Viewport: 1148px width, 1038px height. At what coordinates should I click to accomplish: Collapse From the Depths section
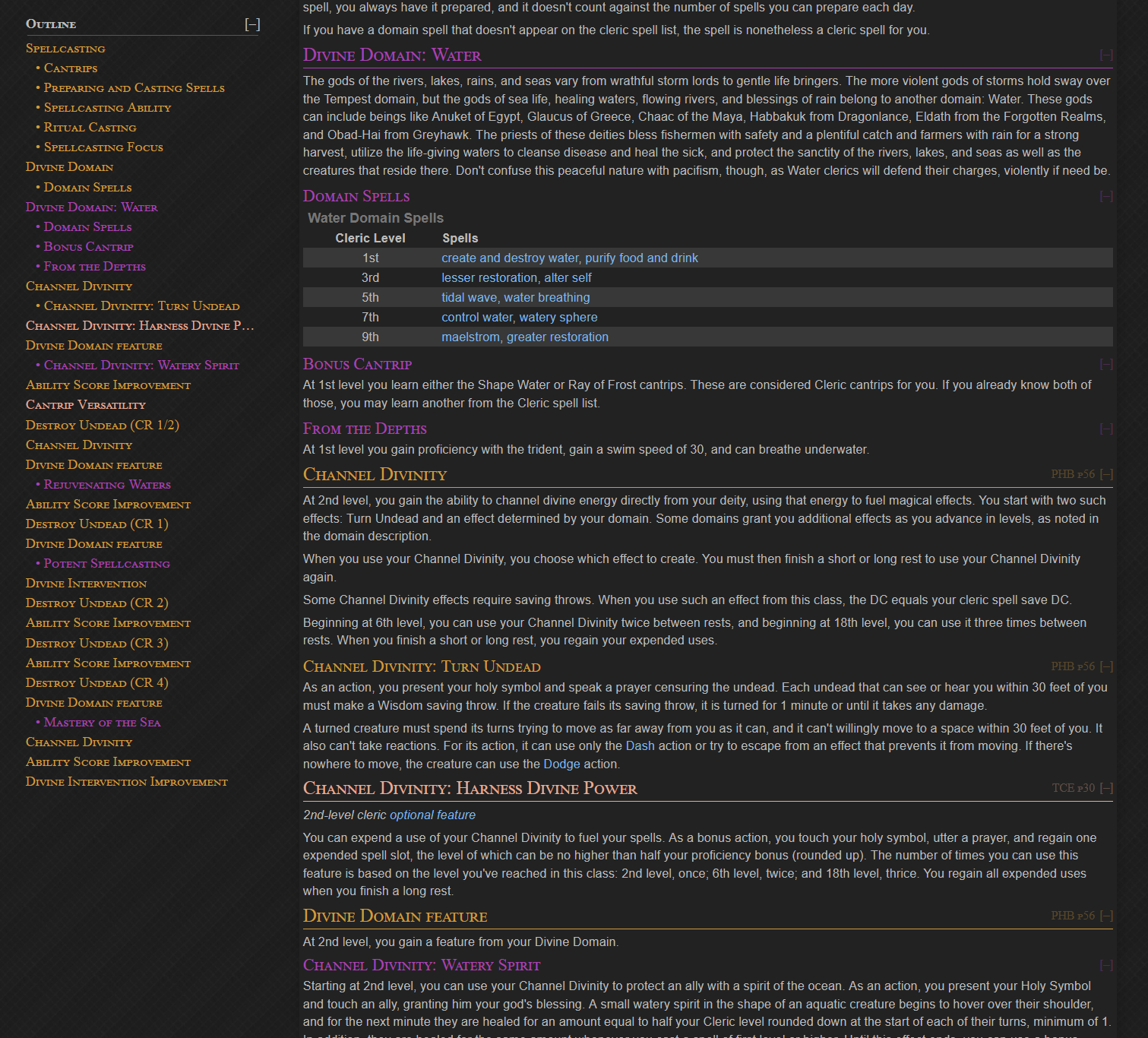(x=1106, y=429)
